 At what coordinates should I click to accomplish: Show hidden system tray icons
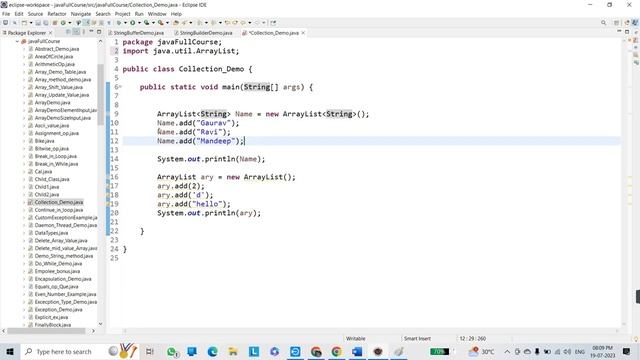(507, 351)
